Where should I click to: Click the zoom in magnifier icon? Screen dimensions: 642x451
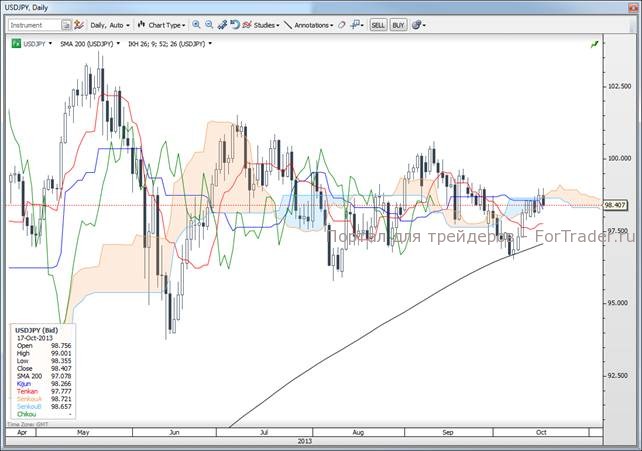(196, 24)
